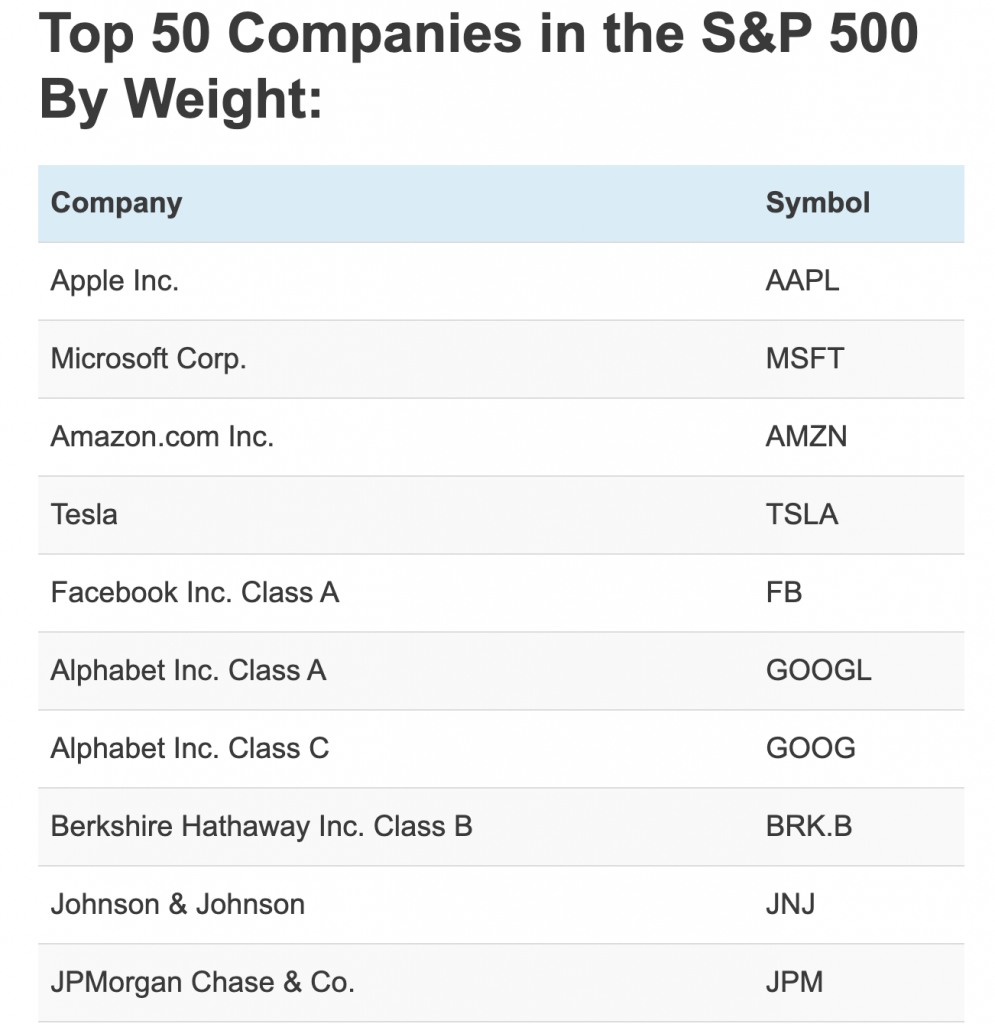Select the FB ticker symbol

[x=784, y=593]
